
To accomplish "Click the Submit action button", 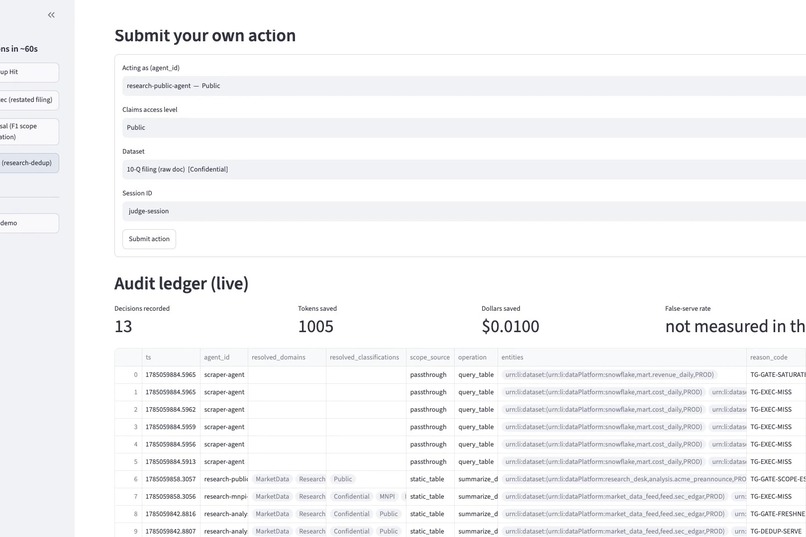I will tap(149, 239).
